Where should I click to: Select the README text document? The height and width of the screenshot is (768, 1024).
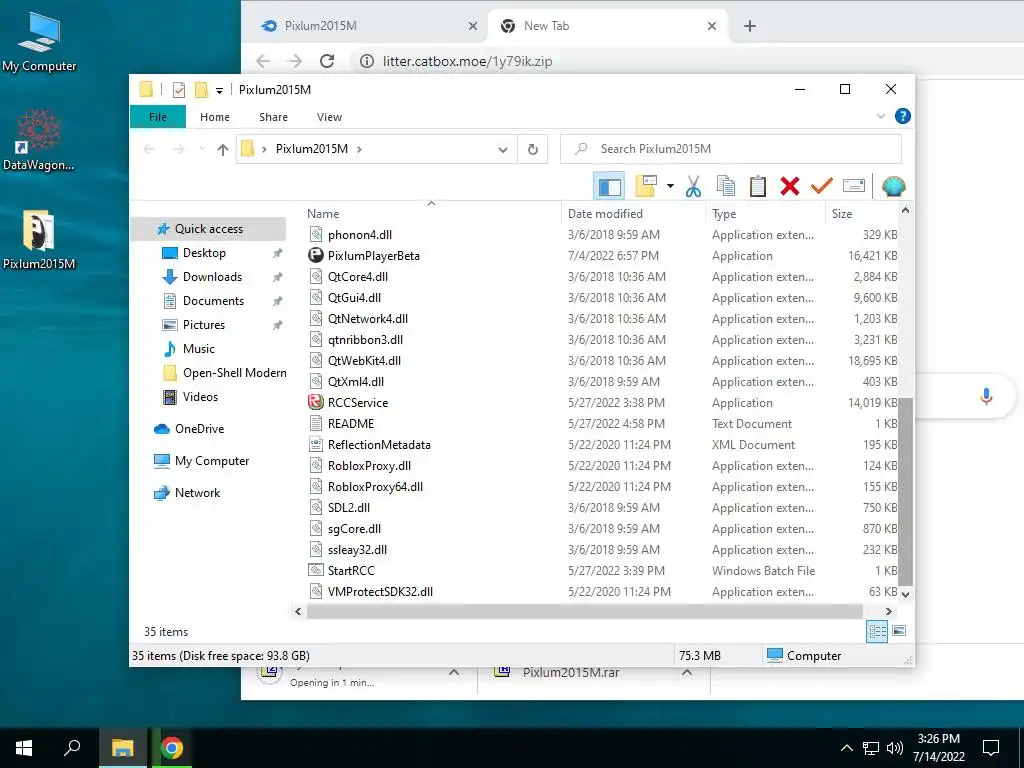351,424
